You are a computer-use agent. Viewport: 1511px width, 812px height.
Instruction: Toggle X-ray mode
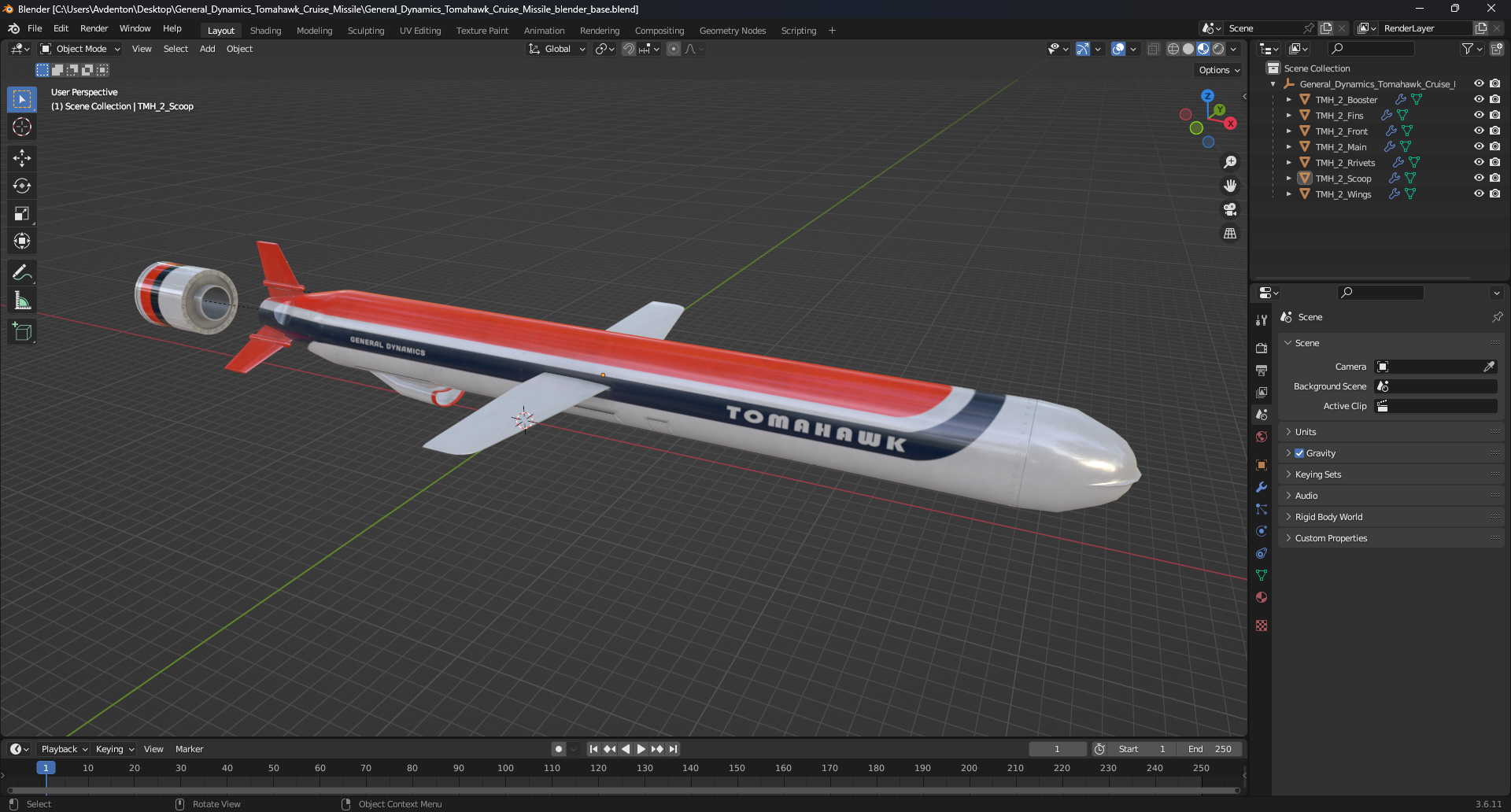(1153, 49)
